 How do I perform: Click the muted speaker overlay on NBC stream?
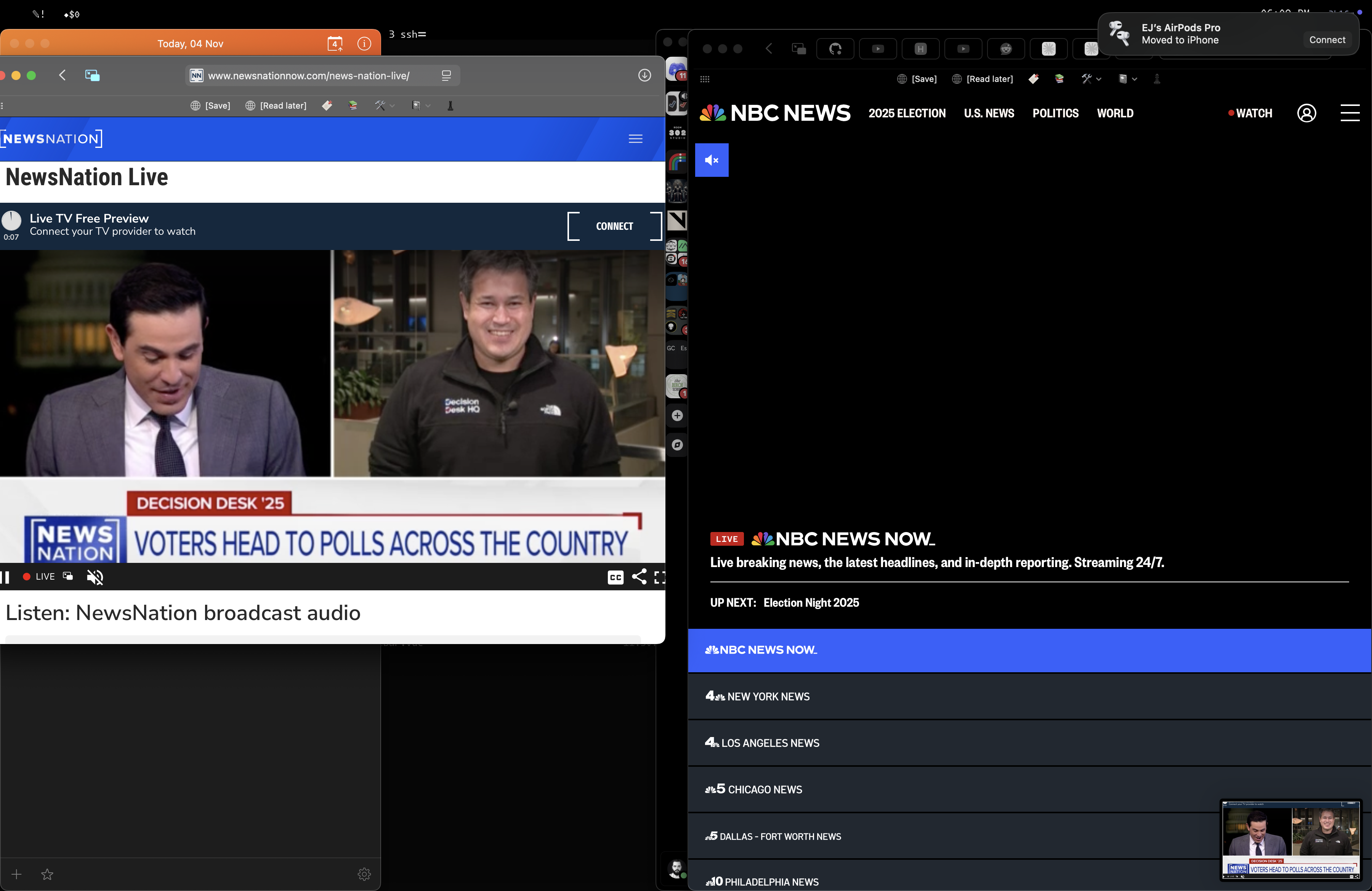coord(712,160)
